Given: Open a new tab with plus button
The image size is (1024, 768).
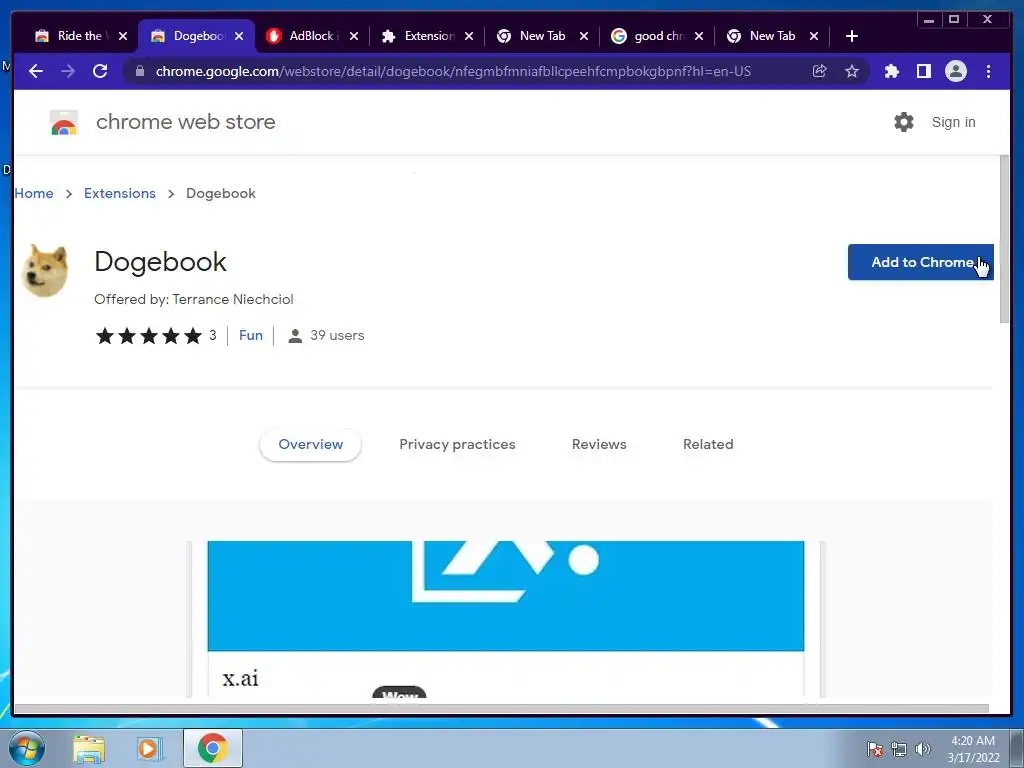Looking at the screenshot, I should pyautogui.click(x=852, y=36).
